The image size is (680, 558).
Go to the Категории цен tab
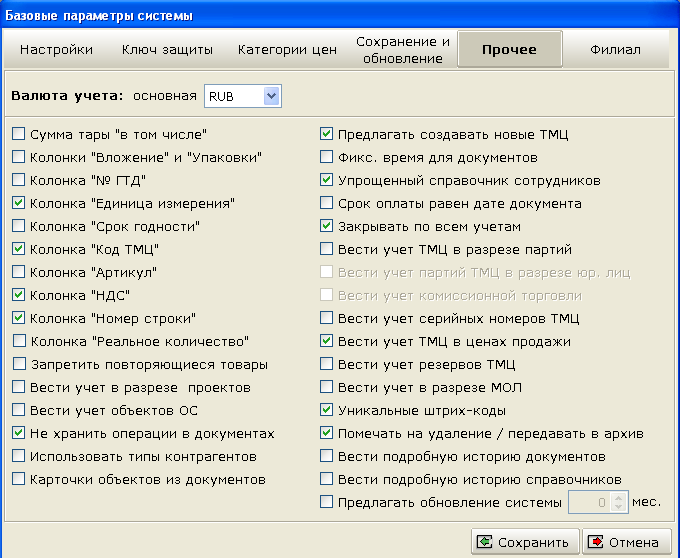point(287,50)
